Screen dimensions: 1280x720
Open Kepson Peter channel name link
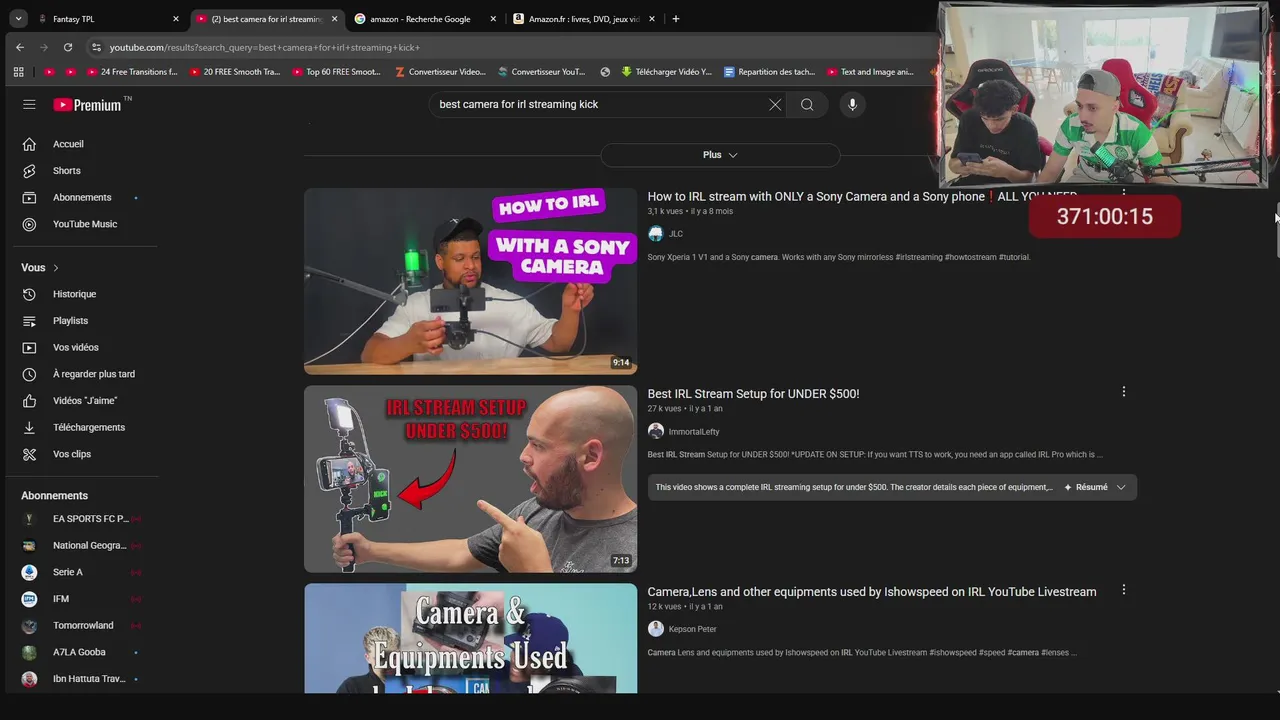click(692, 629)
